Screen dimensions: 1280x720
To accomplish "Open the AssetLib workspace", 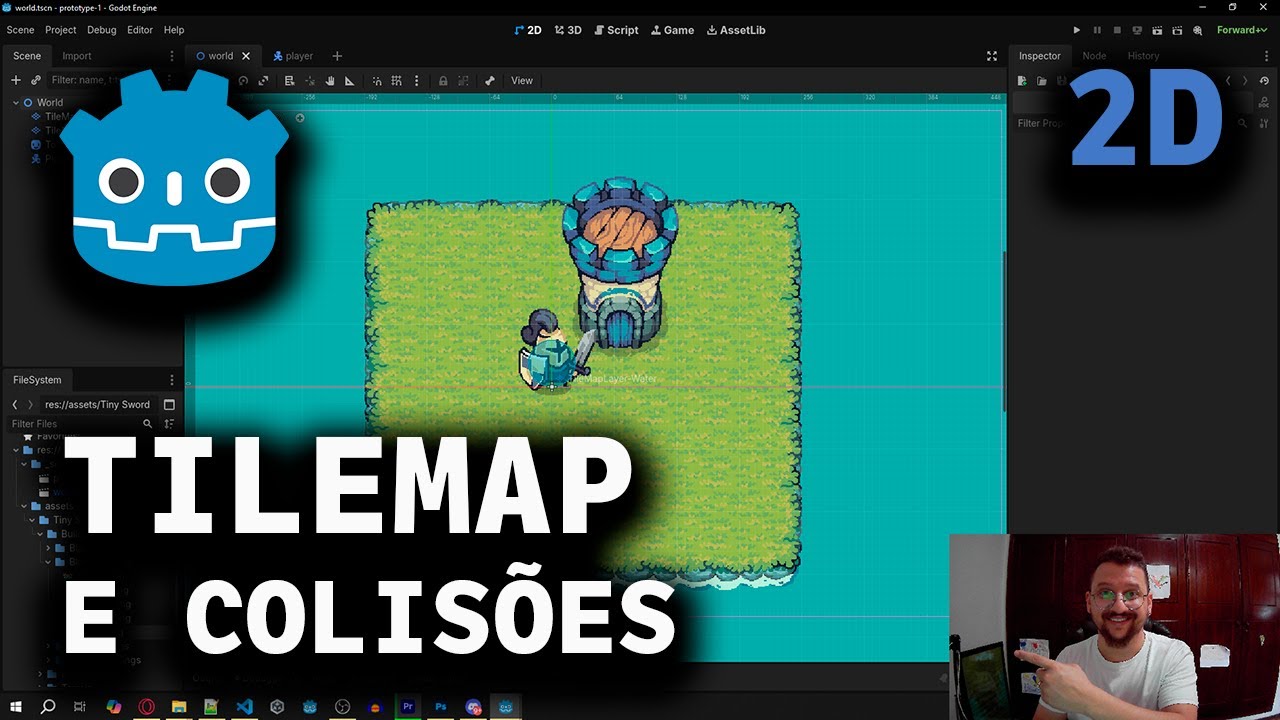I will 736,30.
